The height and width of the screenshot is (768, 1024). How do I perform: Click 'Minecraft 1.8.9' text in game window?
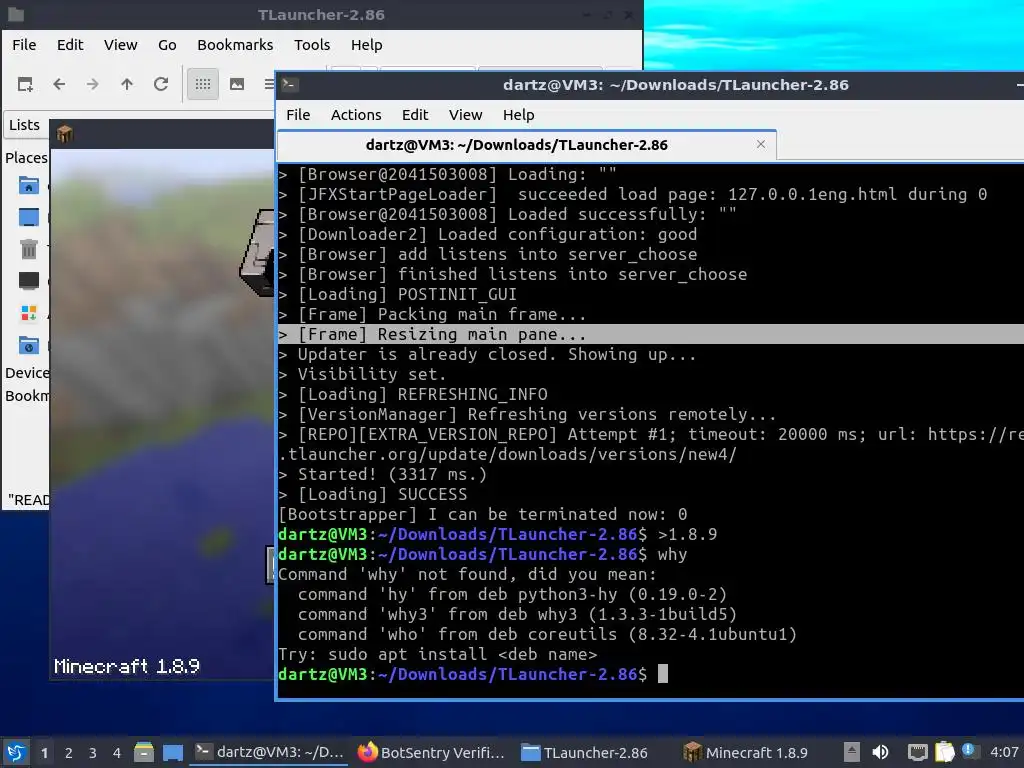click(x=127, y=666)
